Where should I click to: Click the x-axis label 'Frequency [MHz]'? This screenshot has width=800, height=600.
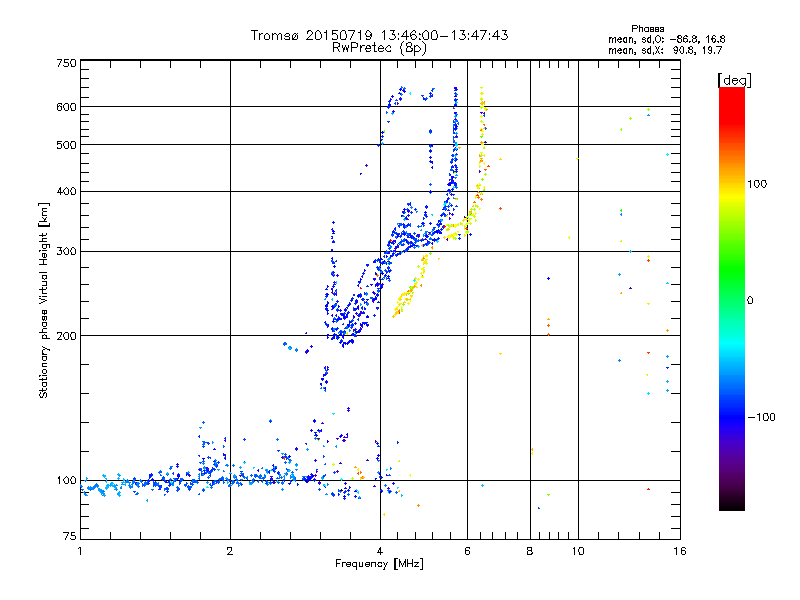click(379, 564)
